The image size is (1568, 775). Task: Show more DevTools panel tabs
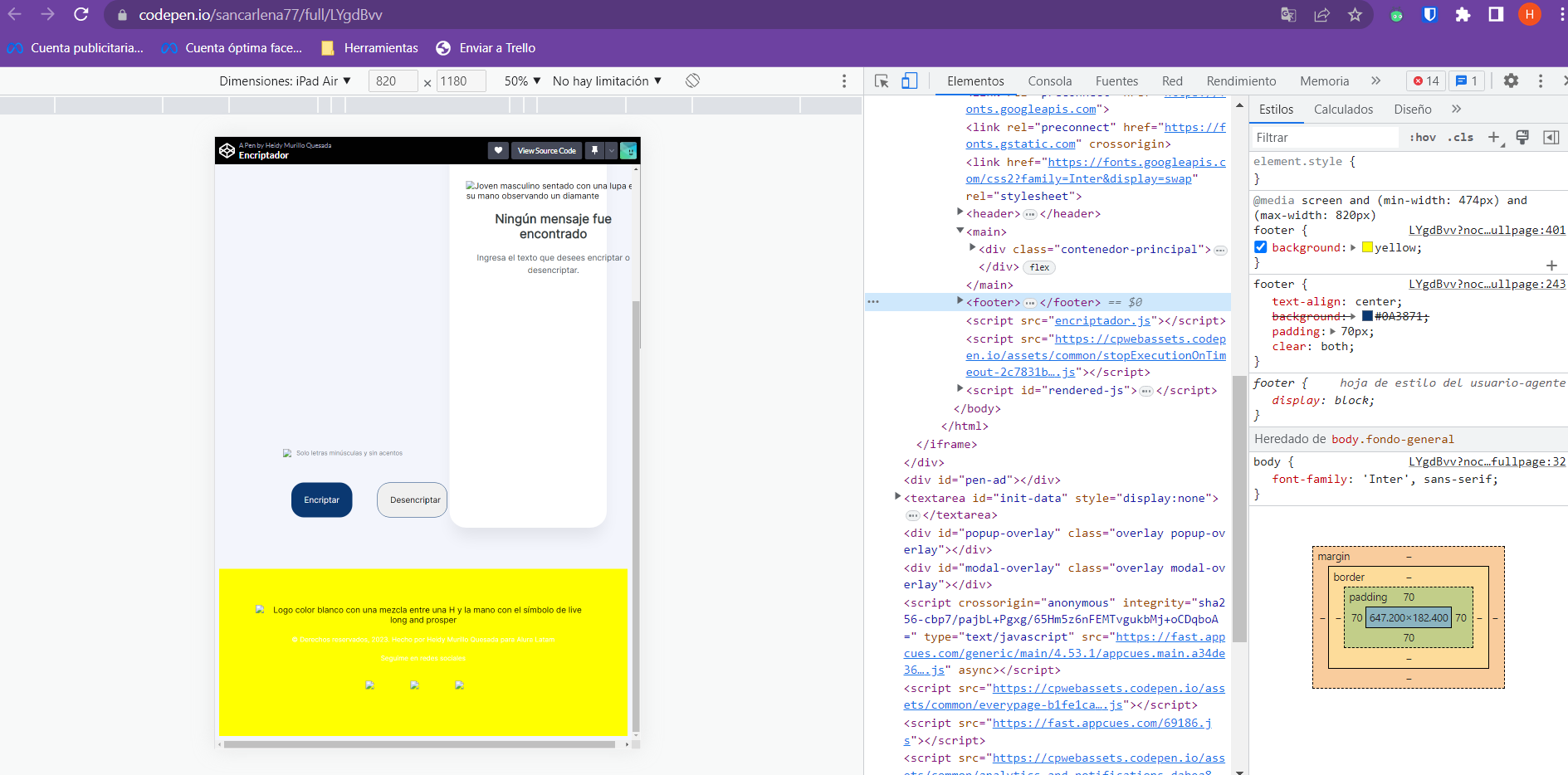pyautogui.click(x=1375, y=80)
